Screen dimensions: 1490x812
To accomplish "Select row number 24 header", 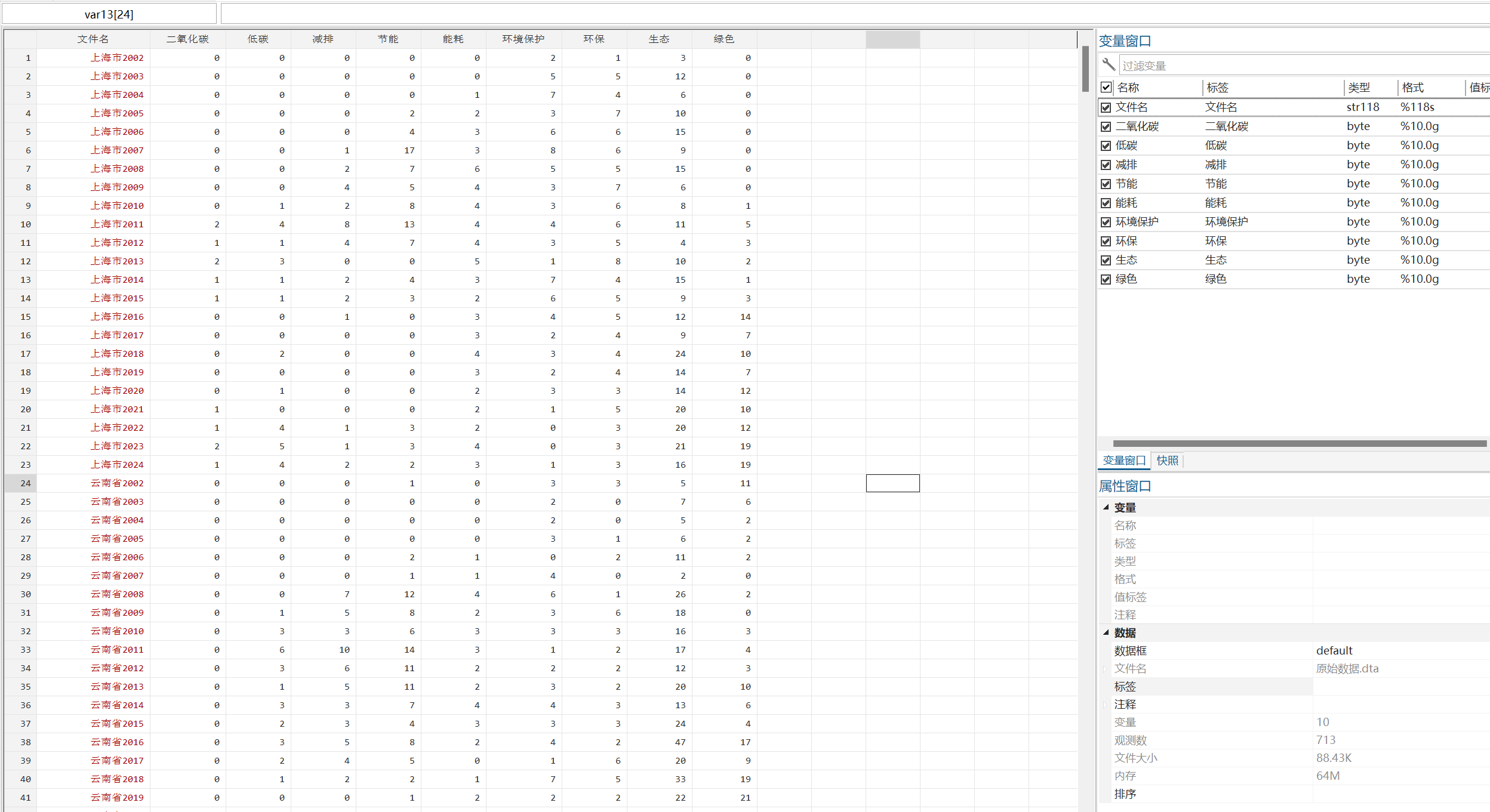I will coord(25,483).
